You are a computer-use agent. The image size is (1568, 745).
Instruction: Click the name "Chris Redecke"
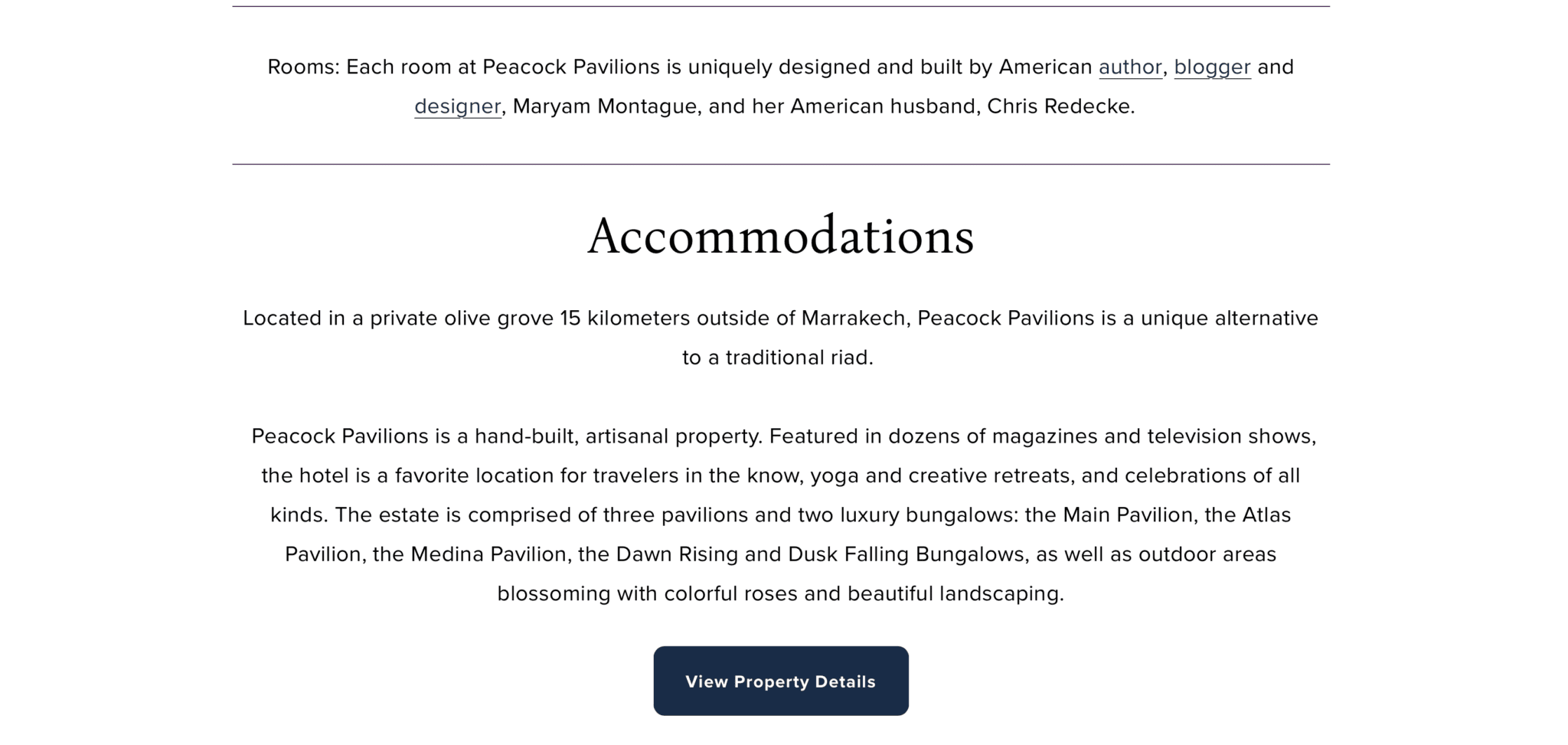(1060, 106)
